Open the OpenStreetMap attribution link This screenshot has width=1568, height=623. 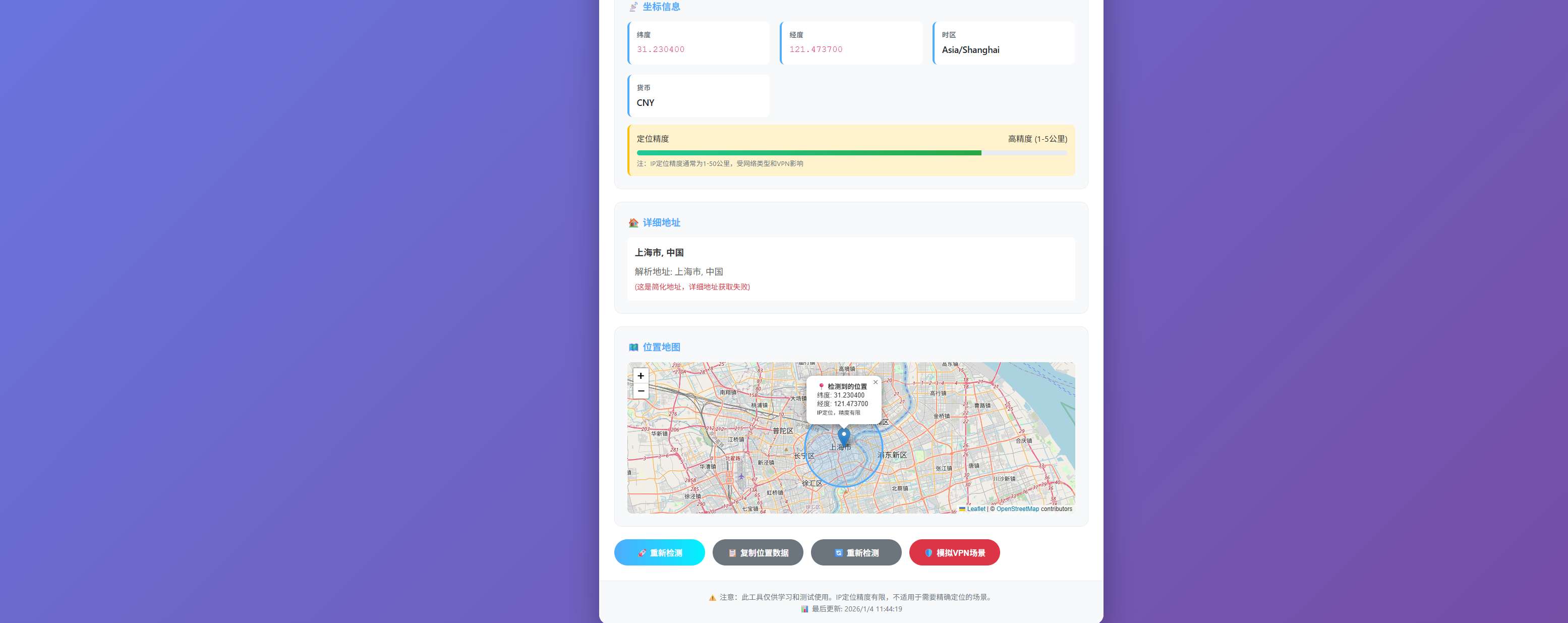coord(1017,509)
